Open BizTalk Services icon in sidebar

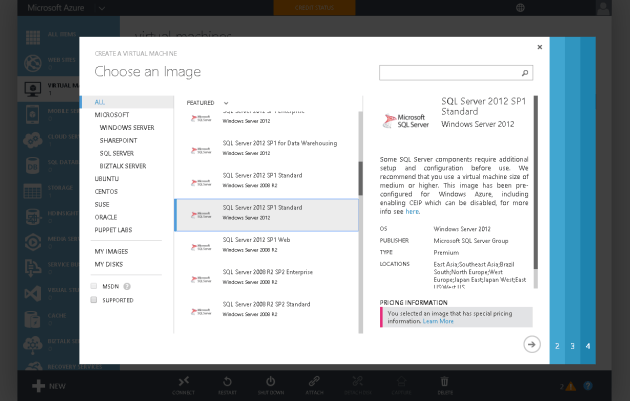click(33, 345)
